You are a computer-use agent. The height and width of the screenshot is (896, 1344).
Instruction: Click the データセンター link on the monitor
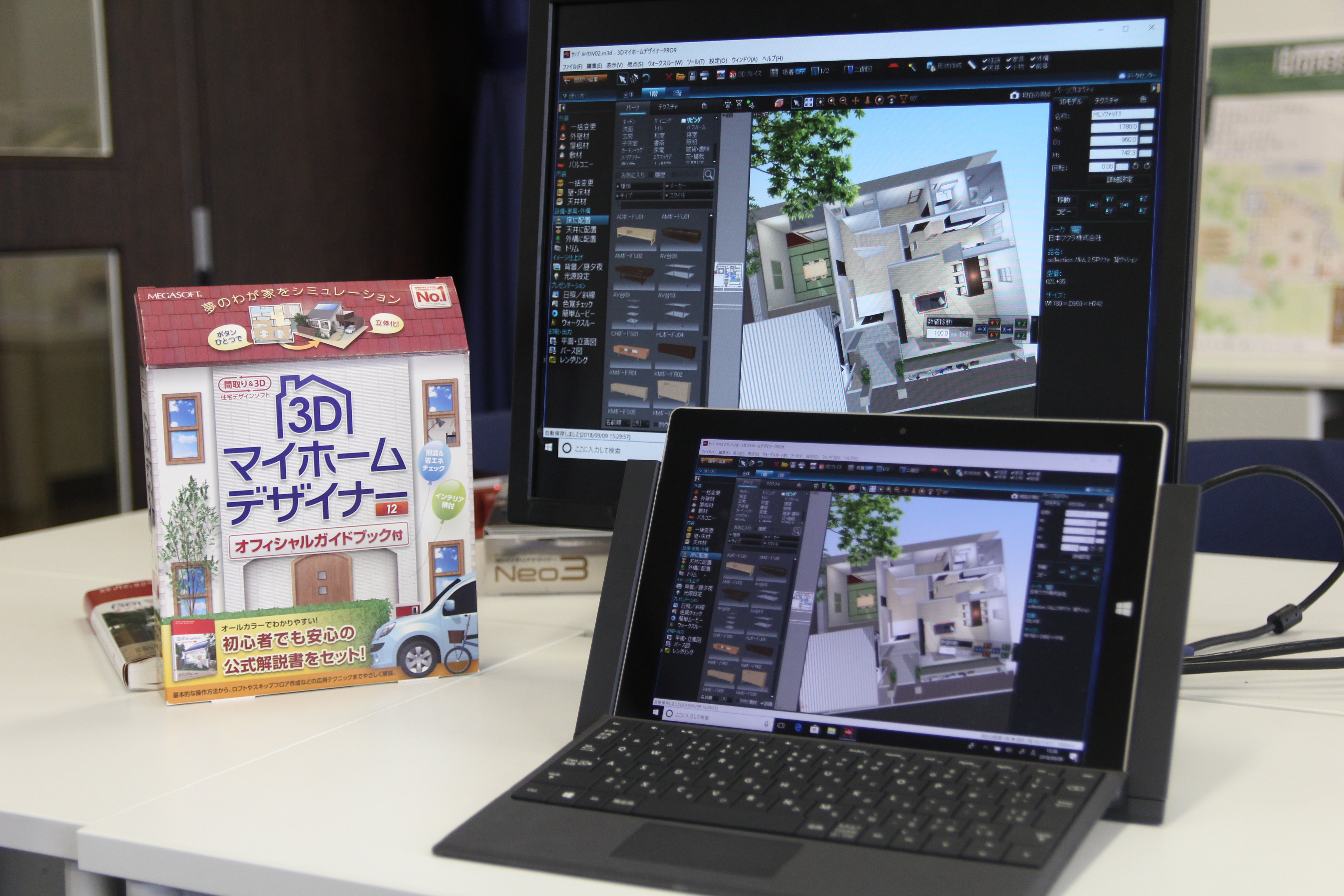1137,76
